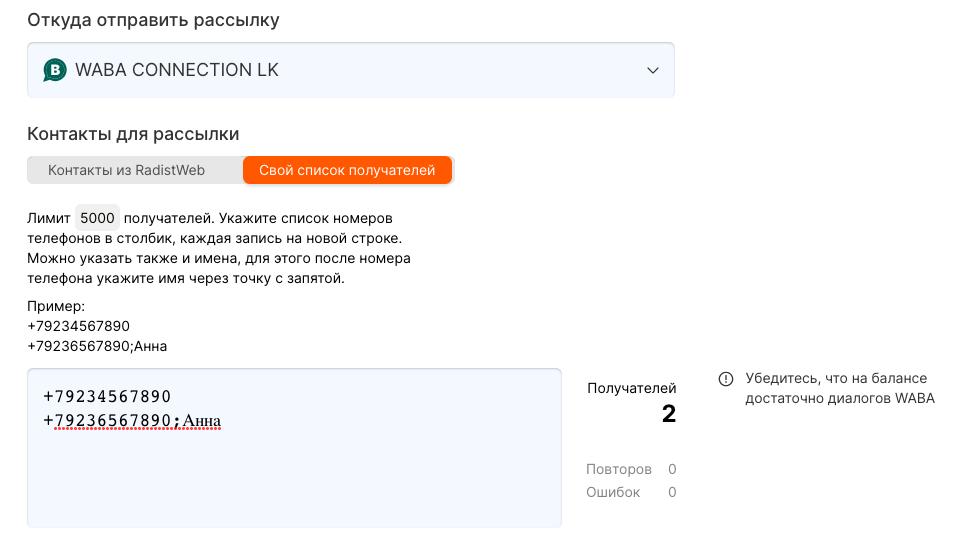Click the Повторов counter row
Screen dimensions: 979x544
point(631,469)
